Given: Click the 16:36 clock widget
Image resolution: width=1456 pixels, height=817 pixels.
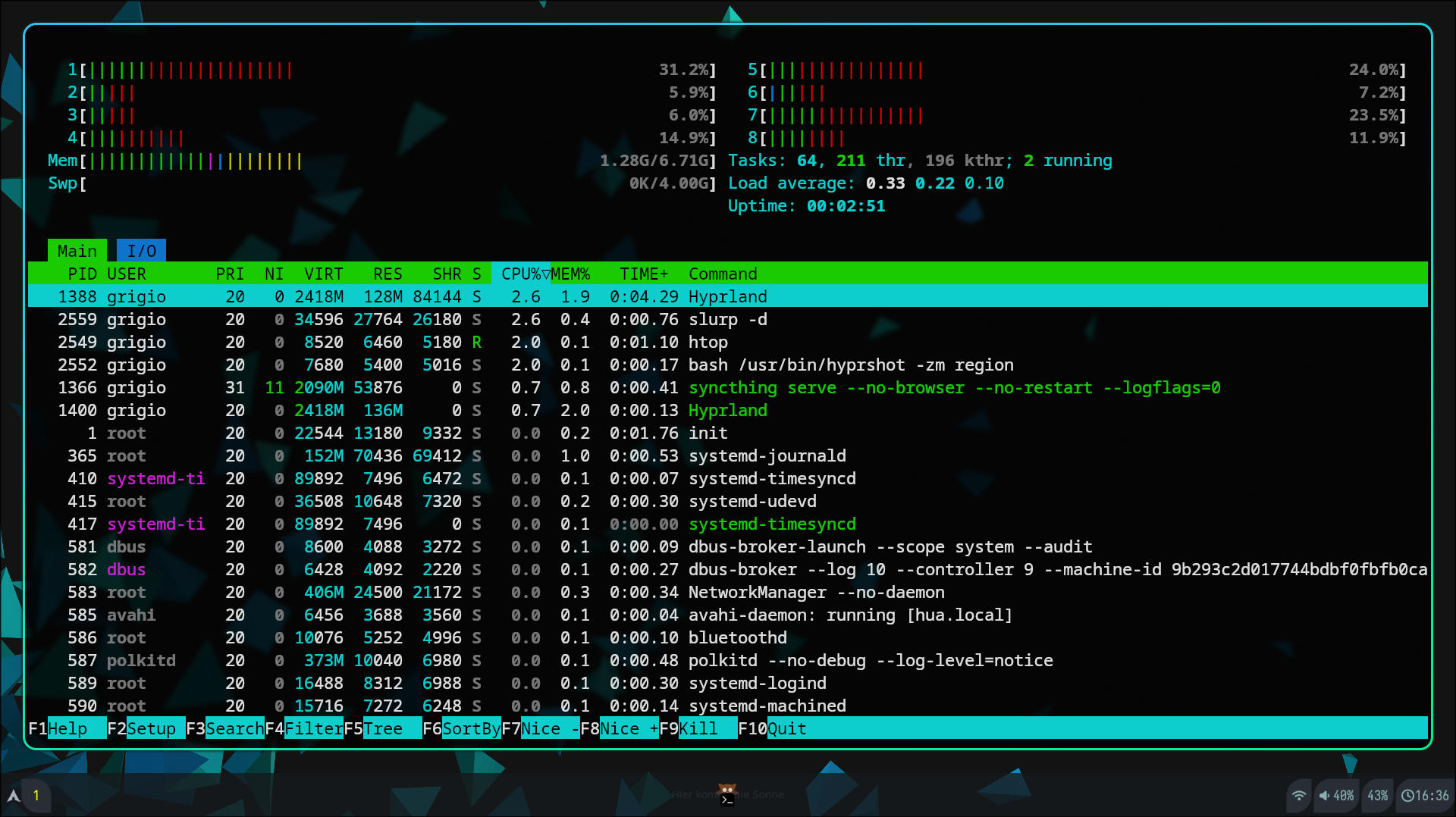Looking at the screenshot, I should click(x=1425, y=796).
